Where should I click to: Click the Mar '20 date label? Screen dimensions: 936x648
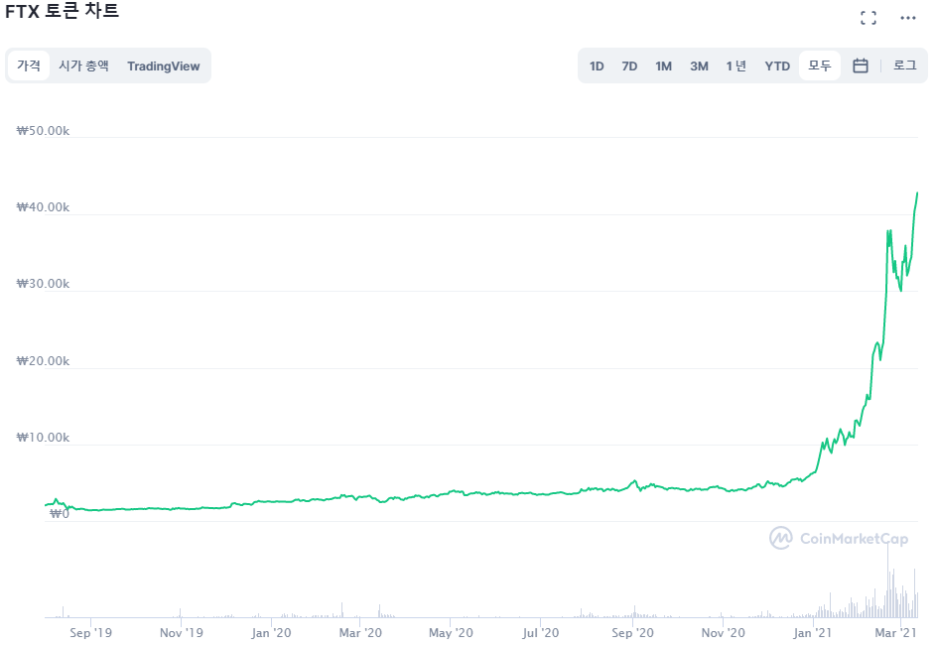pos(360,632)
